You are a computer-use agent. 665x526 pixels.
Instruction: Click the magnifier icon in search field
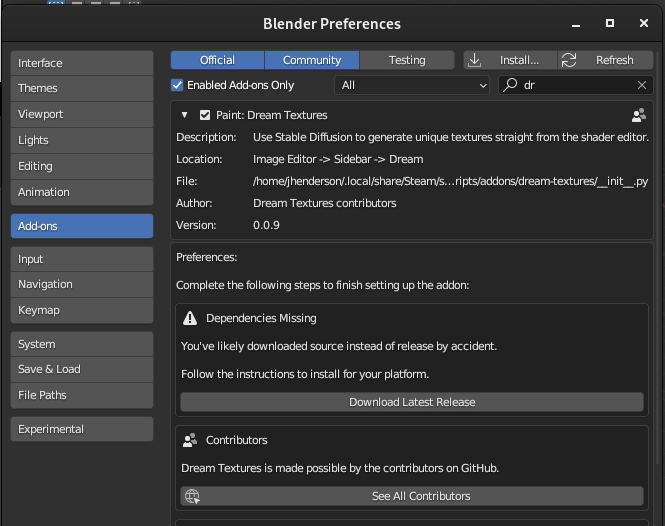pos(510,85)
